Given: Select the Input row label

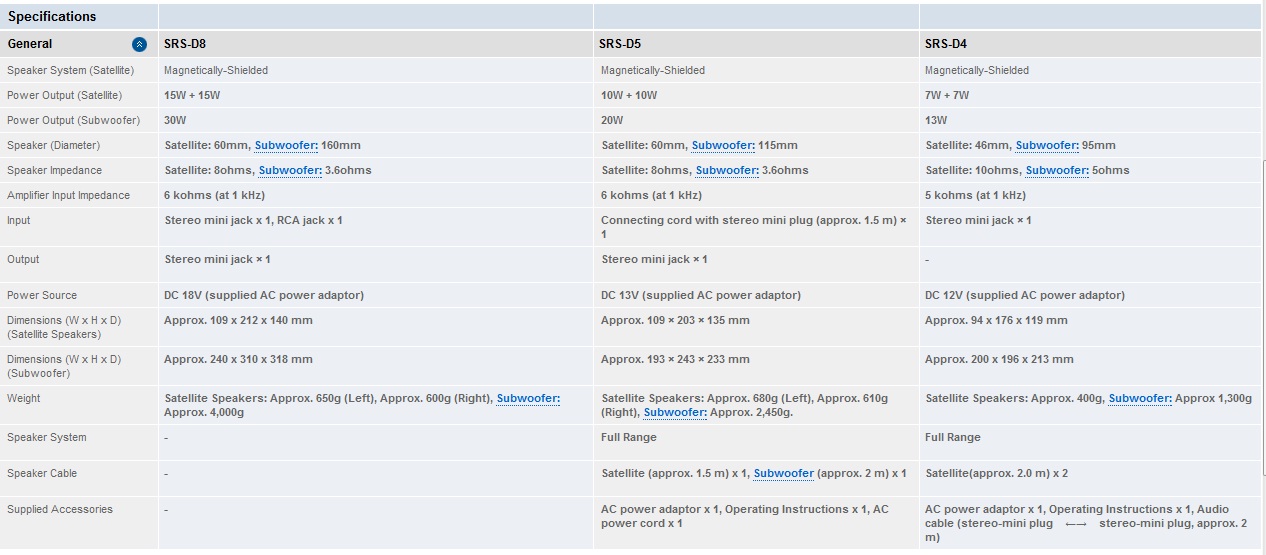Looking at the screenshot, I should coord(18,220).
